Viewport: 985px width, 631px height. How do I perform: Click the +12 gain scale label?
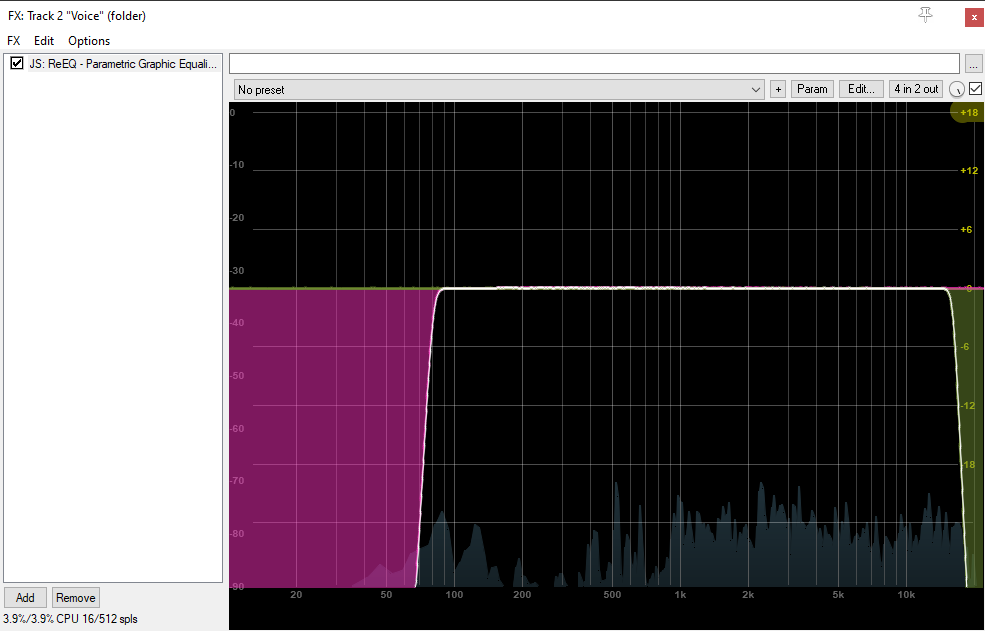969,170
